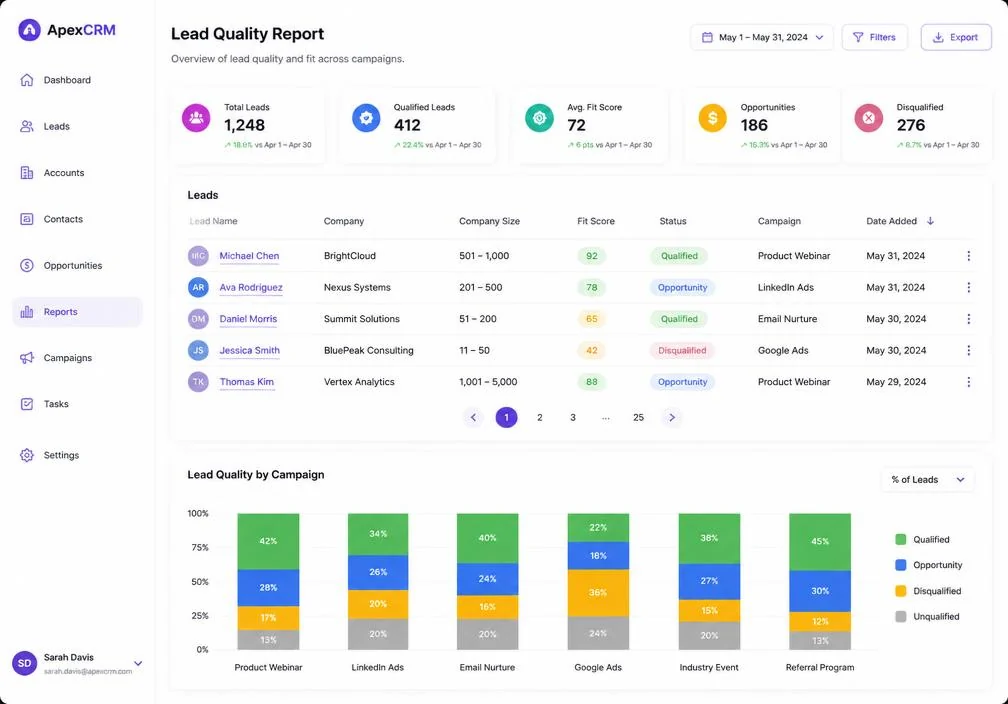Click the Filters button
This screenshot has height=704, width=1008.
pos(874,37)
